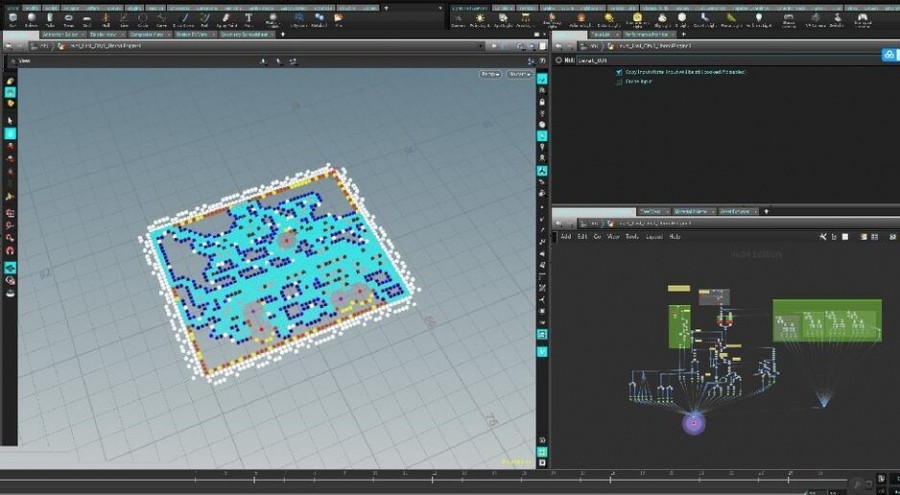Add a Point Light from the shelf
The height and width of the screenshot is (495, 900).
[480, 20]
